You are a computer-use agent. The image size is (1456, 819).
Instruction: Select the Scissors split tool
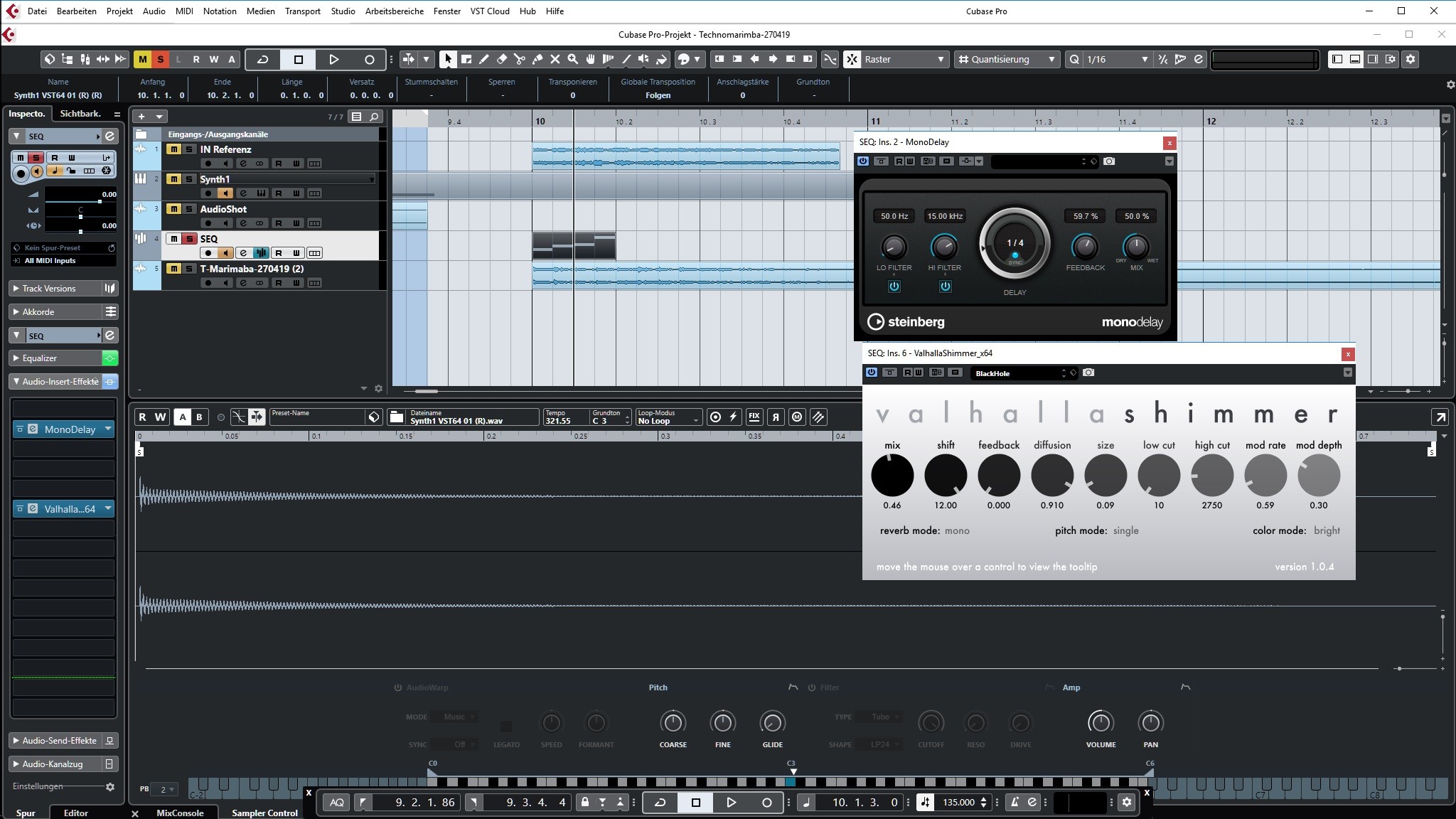[519, 59]
